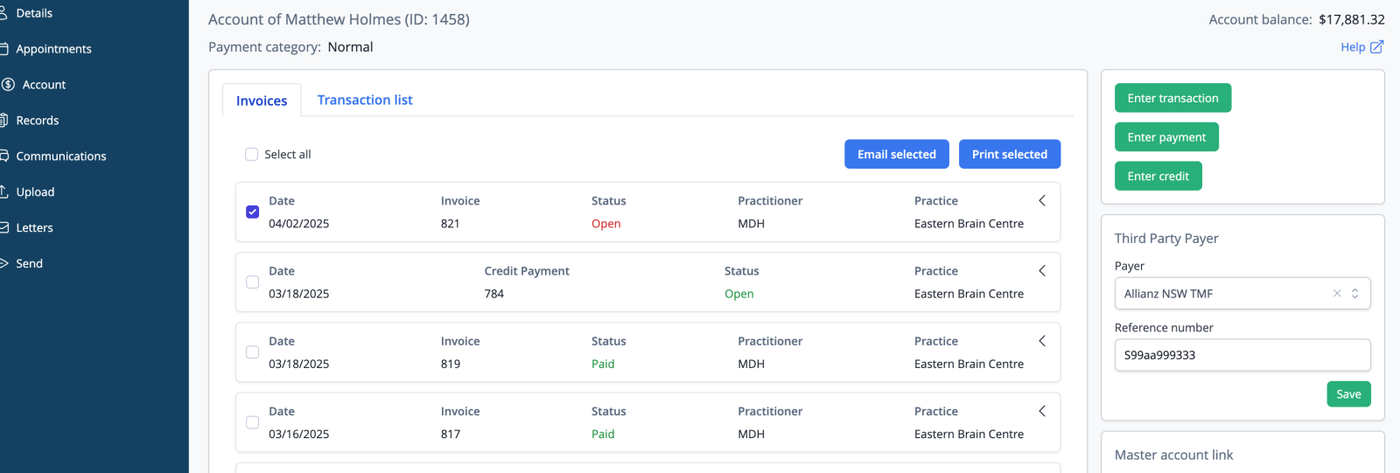Toggle the Select all checkbox

(252, 154)
